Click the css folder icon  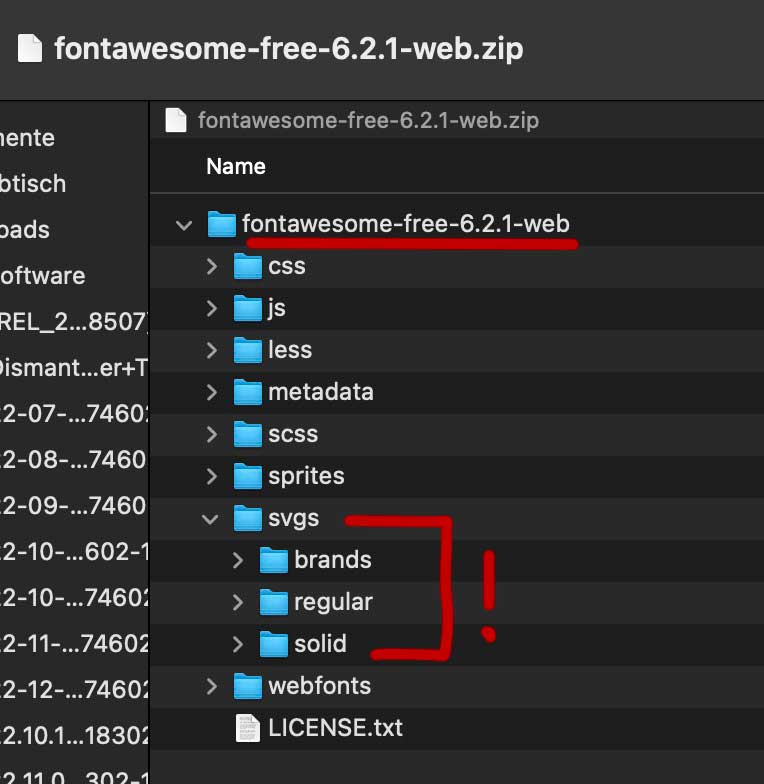pos(248,266)
